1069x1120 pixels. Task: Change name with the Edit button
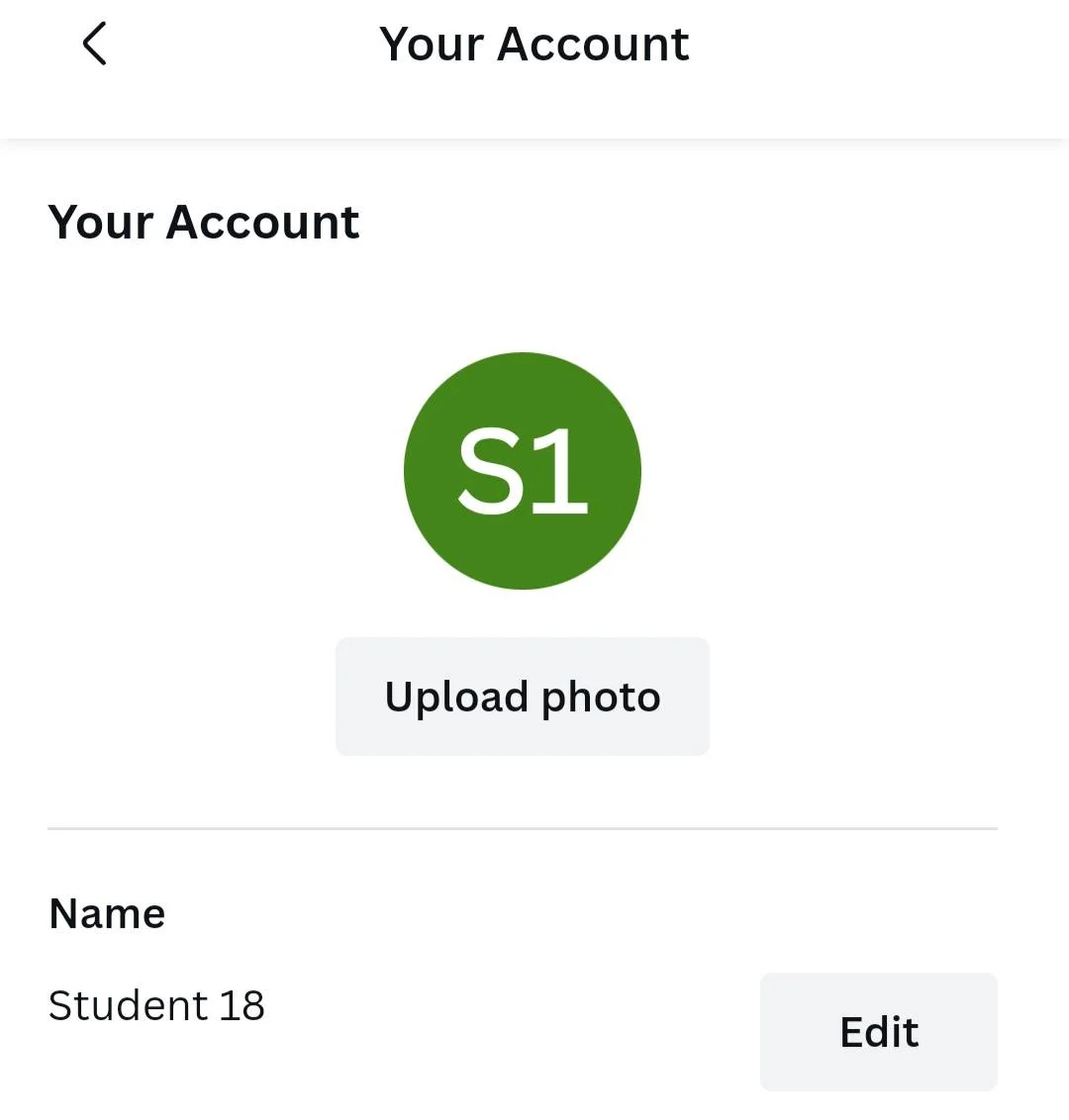[878, 1031]
